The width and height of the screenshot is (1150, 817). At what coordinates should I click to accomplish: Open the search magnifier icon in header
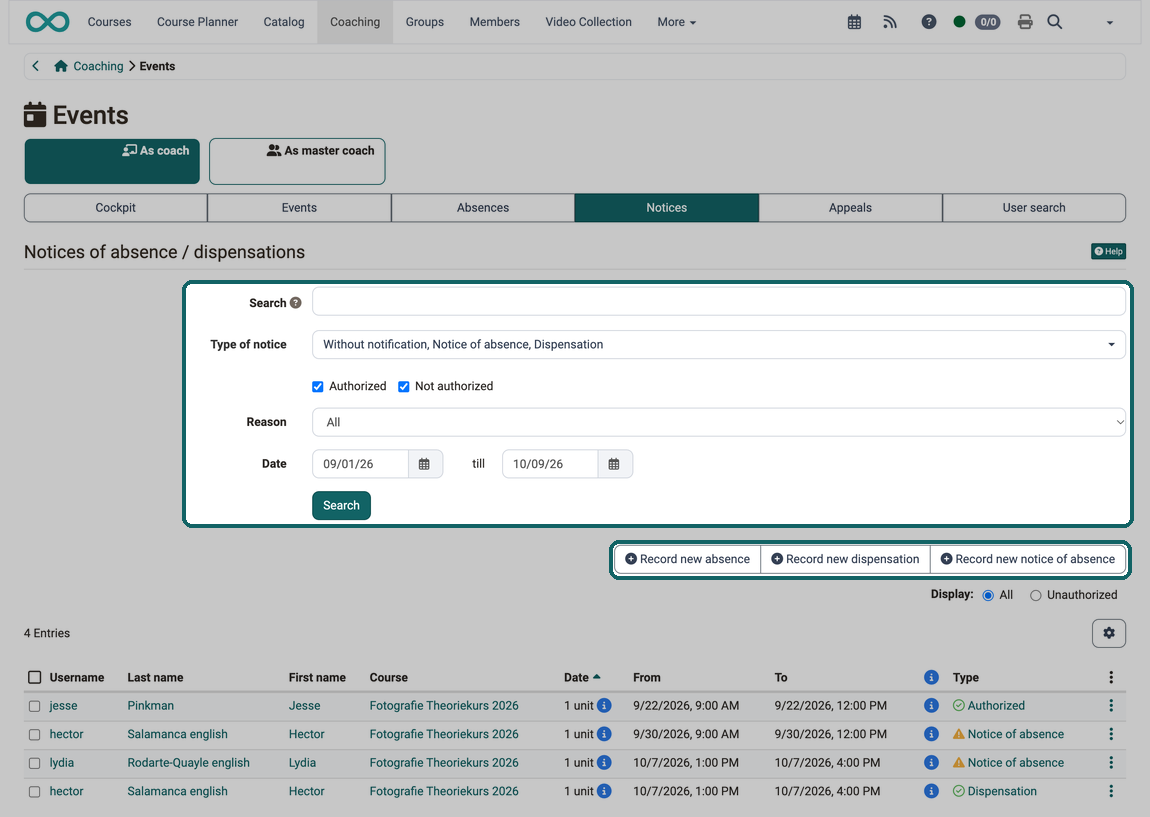tap(1055, 22)
